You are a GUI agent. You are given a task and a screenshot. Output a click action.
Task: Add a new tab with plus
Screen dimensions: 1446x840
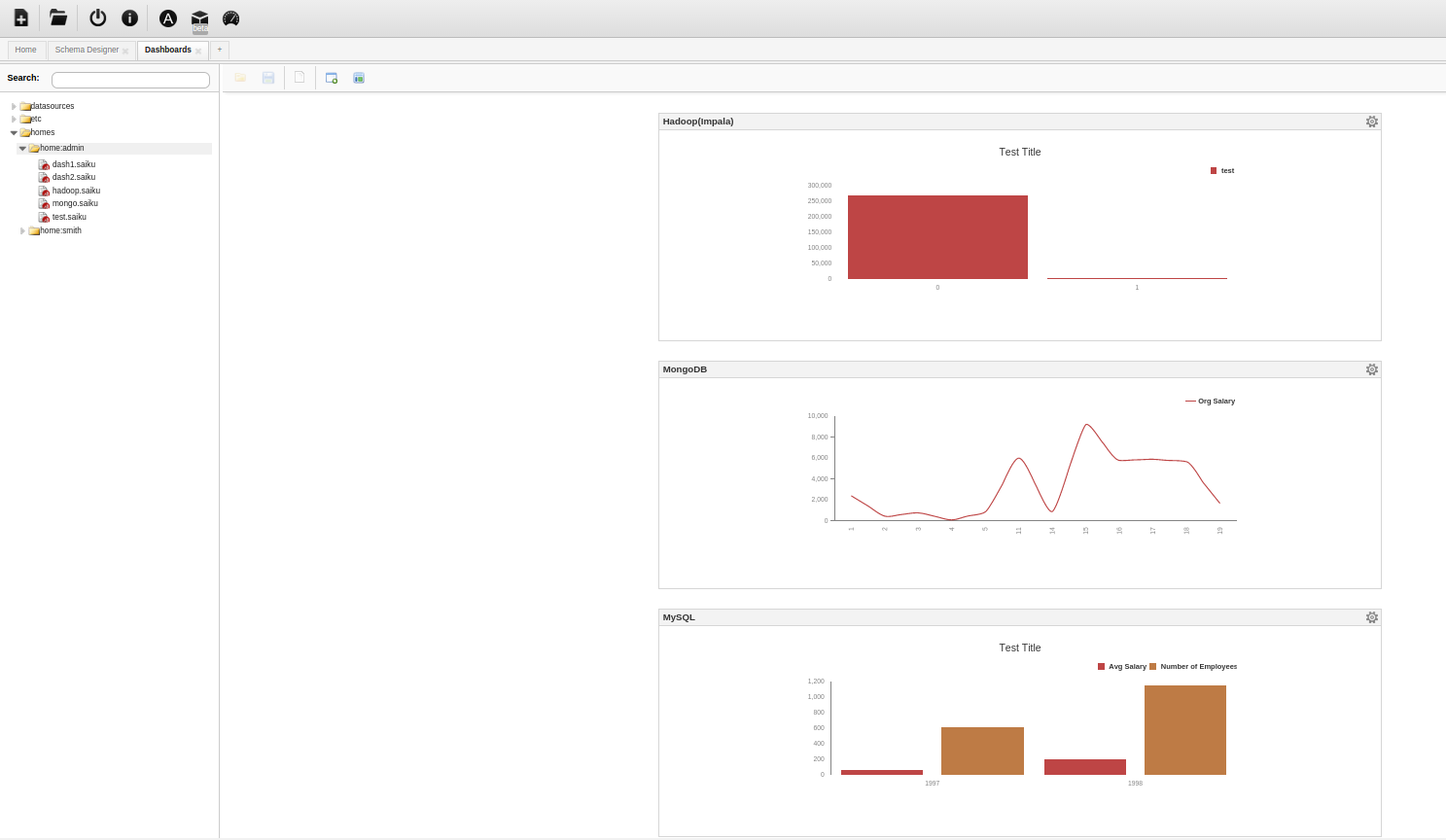tap(220, 50)
